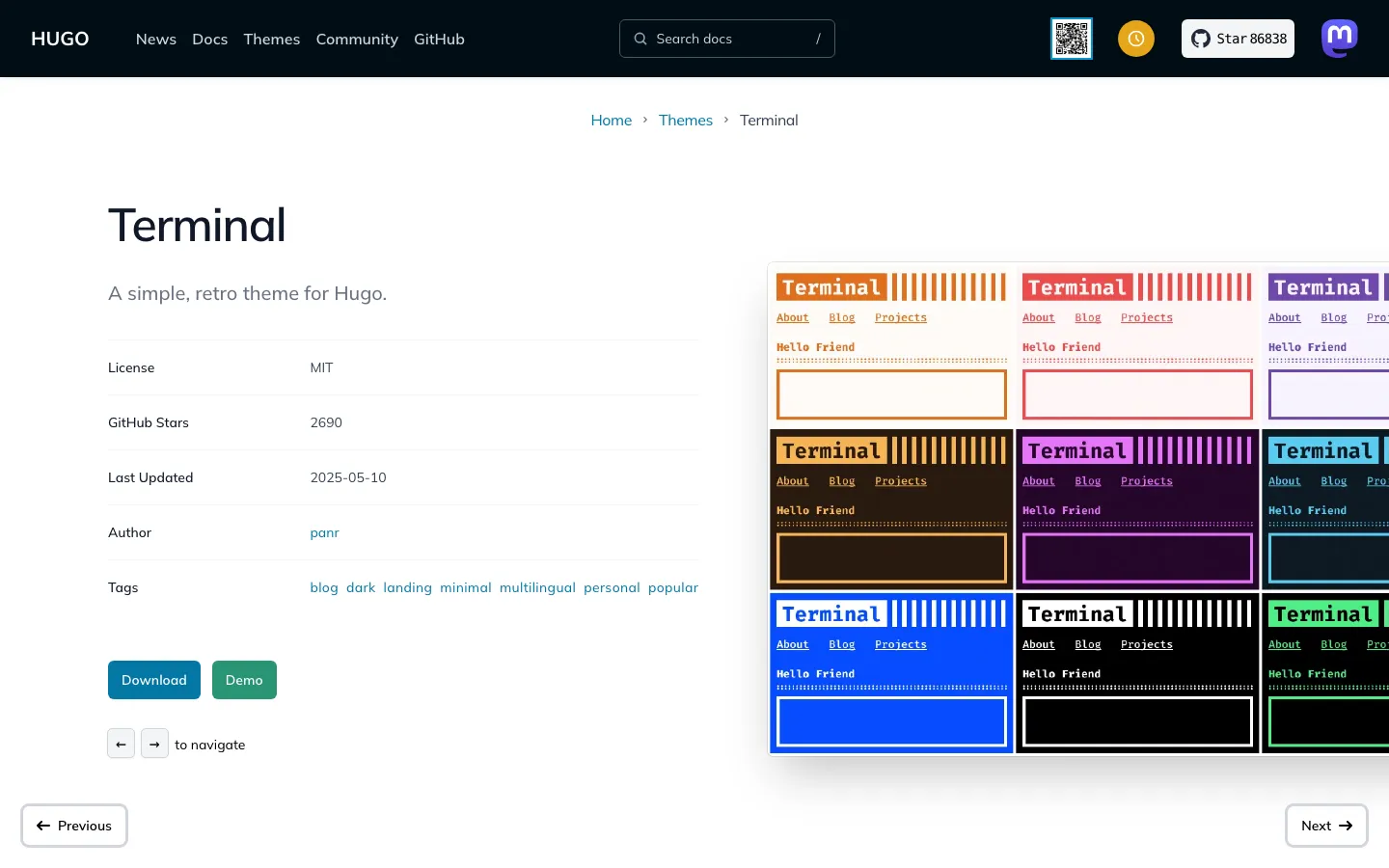
Task: Open the QR code icon in header
Action: [1072, 39]
